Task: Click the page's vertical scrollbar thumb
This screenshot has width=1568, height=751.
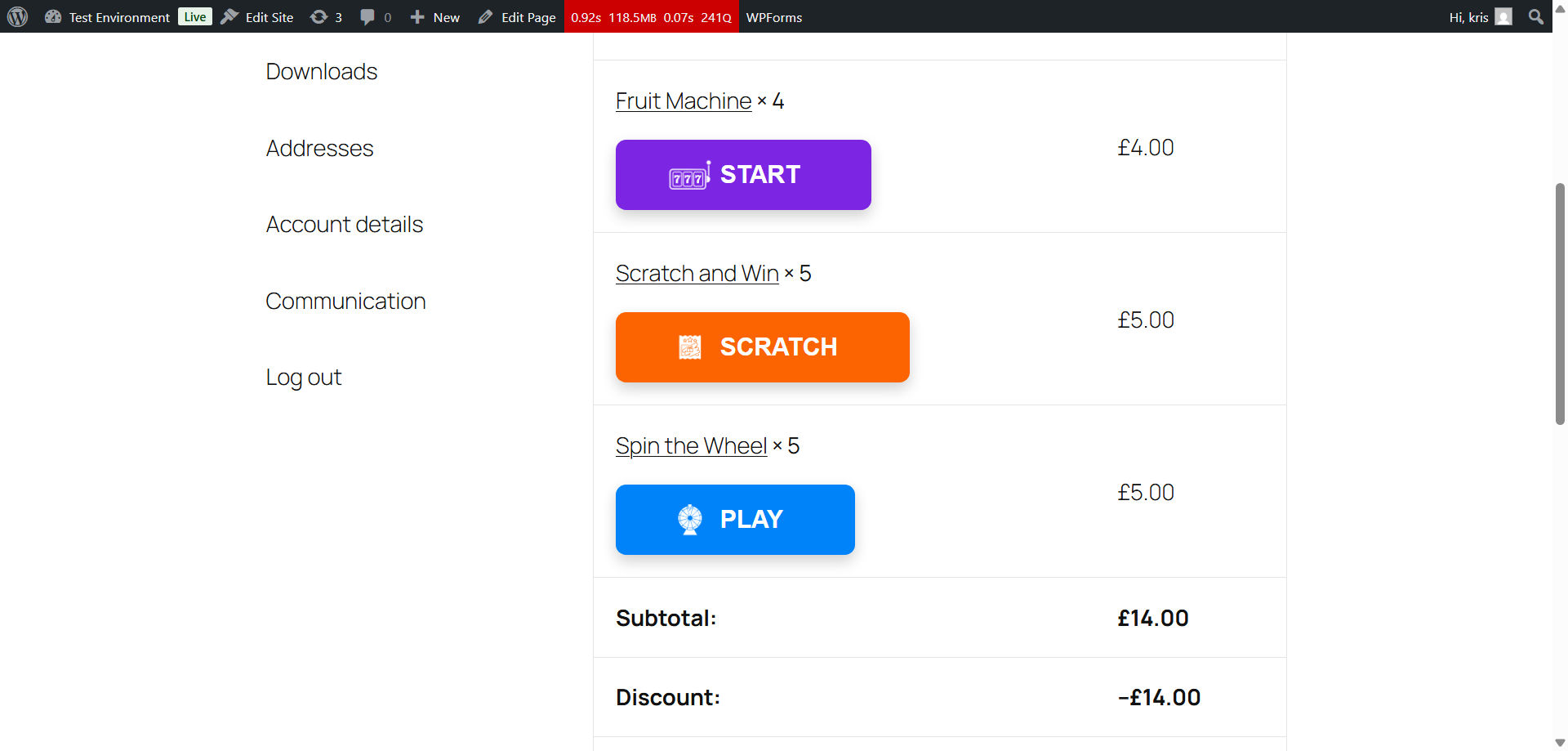Action: (1560, 304)
